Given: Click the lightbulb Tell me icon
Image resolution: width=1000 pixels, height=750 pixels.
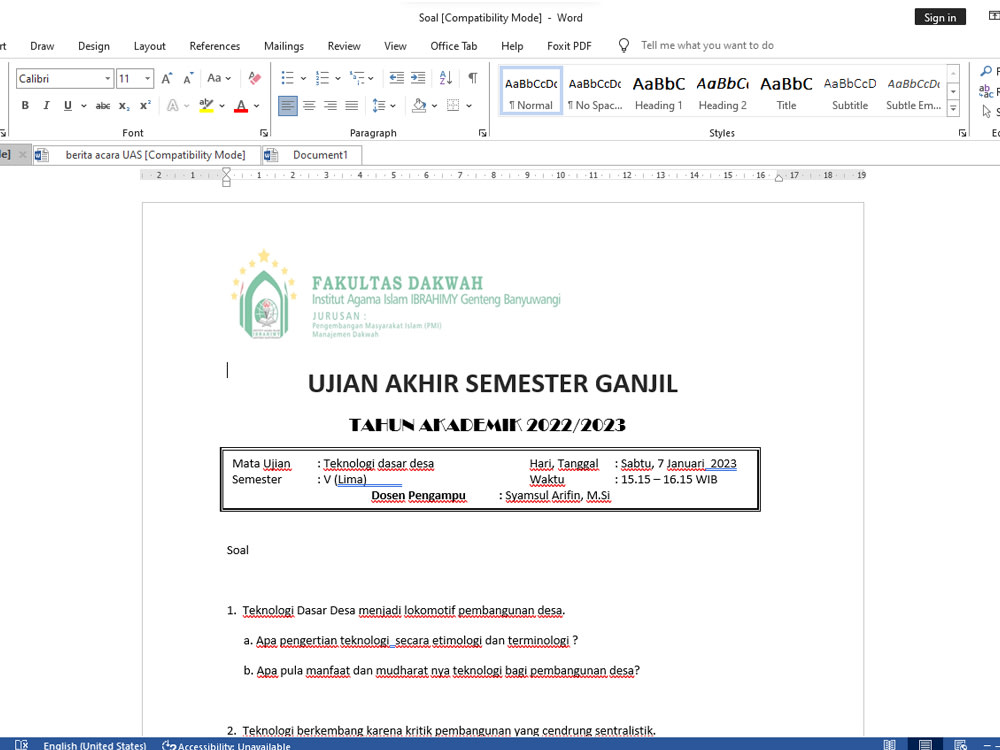Looking at the screenshot, I should pos(624,45).
